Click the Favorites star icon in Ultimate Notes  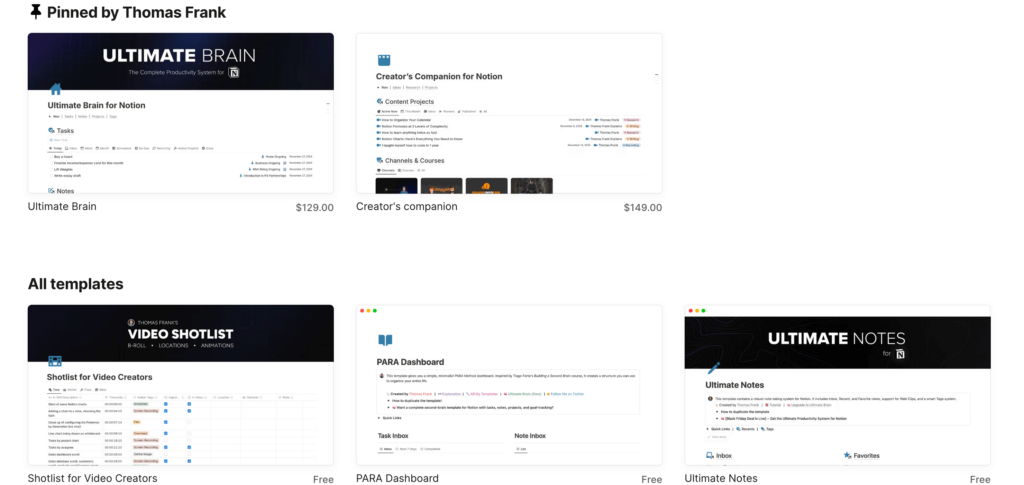[x=848, y=456]
